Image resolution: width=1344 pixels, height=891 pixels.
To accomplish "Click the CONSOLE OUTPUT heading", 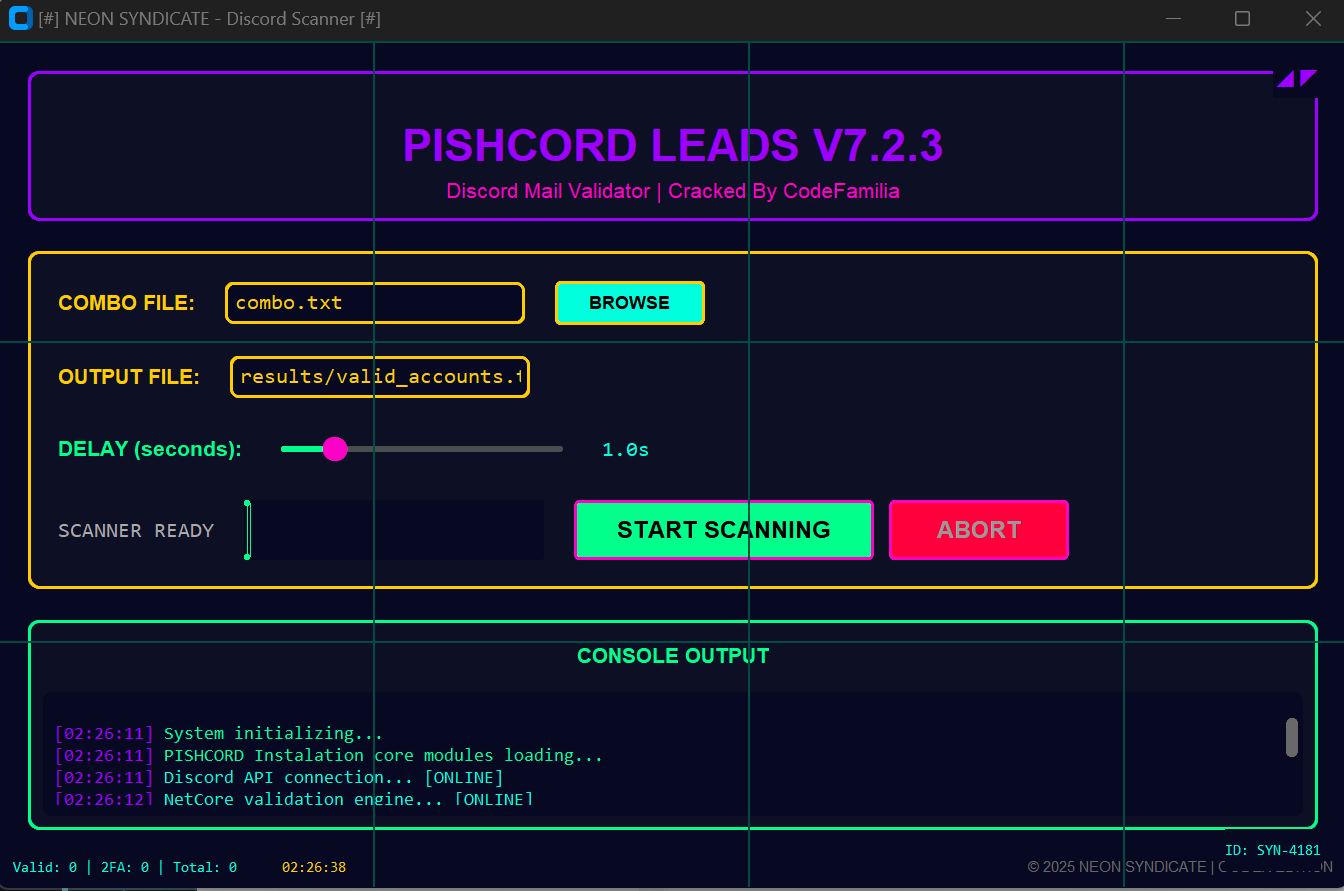I will click(673, 656).
